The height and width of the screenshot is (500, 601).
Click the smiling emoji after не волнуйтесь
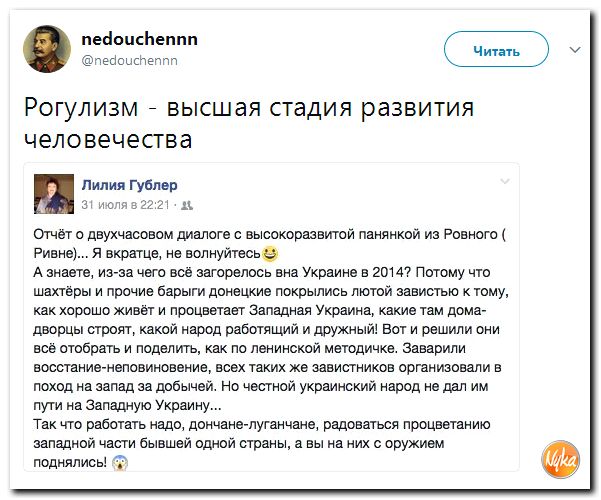pos(270,254)
